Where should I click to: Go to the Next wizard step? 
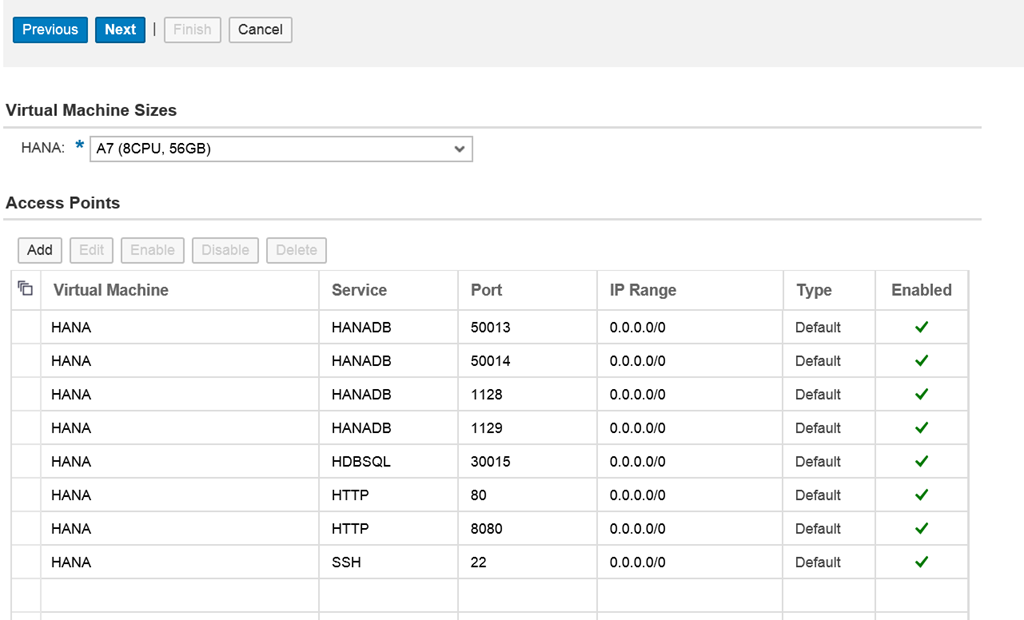click(120, 30)
